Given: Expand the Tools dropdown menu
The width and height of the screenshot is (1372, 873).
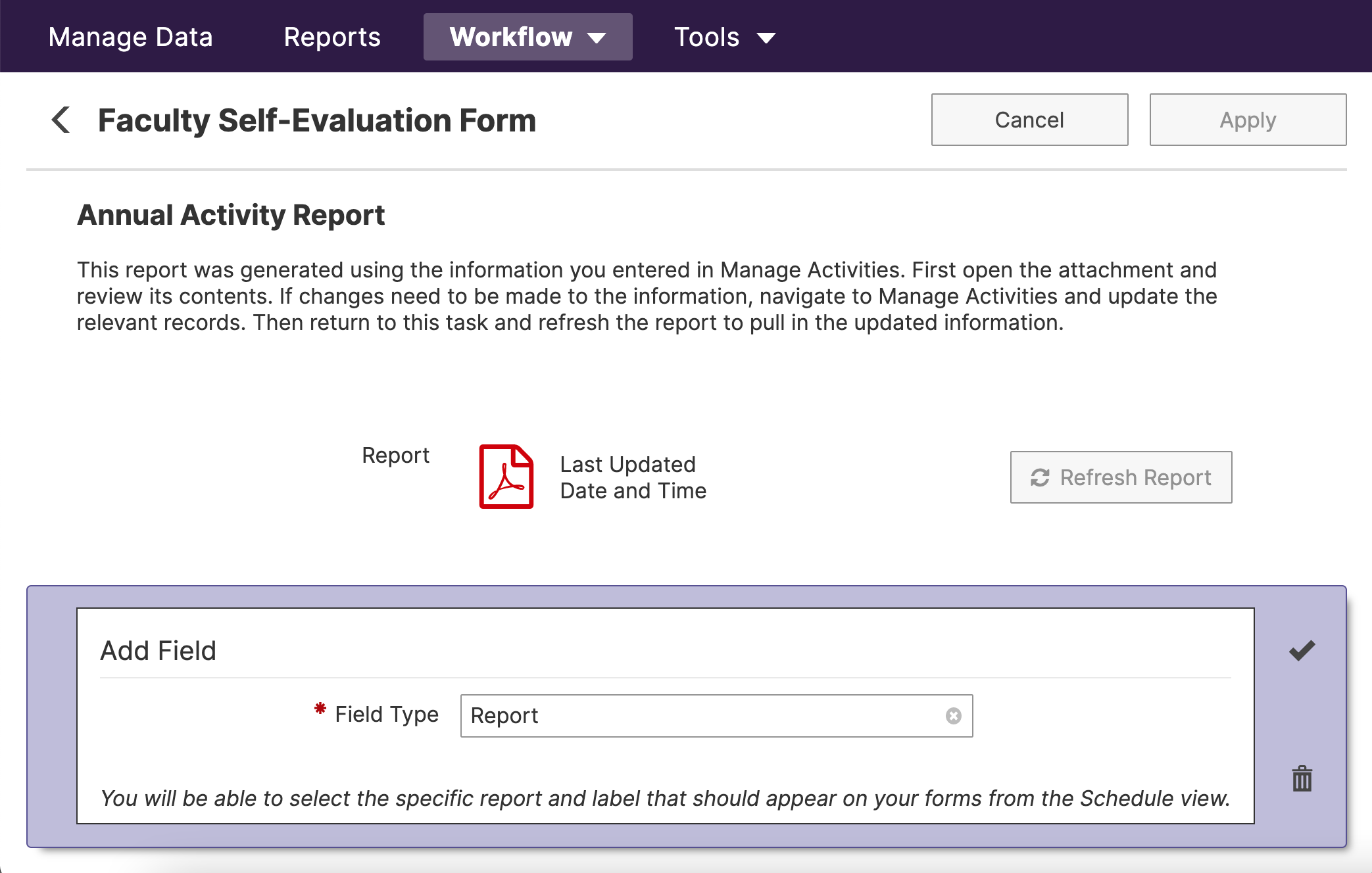Looking at the screenshot, I should point(725,37).
